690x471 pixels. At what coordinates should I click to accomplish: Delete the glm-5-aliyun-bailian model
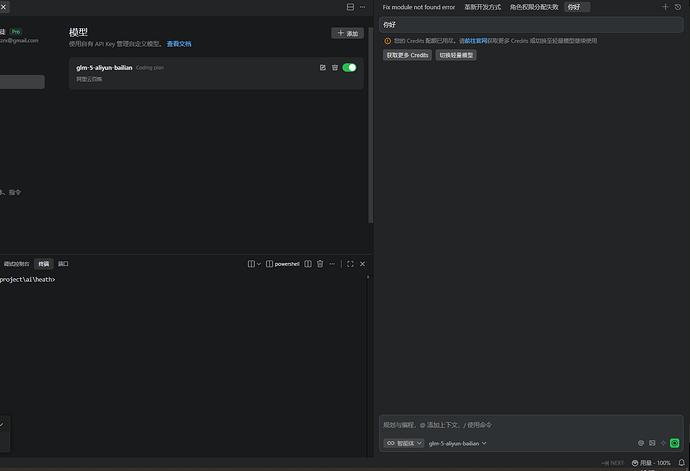(x=335, y=68)
